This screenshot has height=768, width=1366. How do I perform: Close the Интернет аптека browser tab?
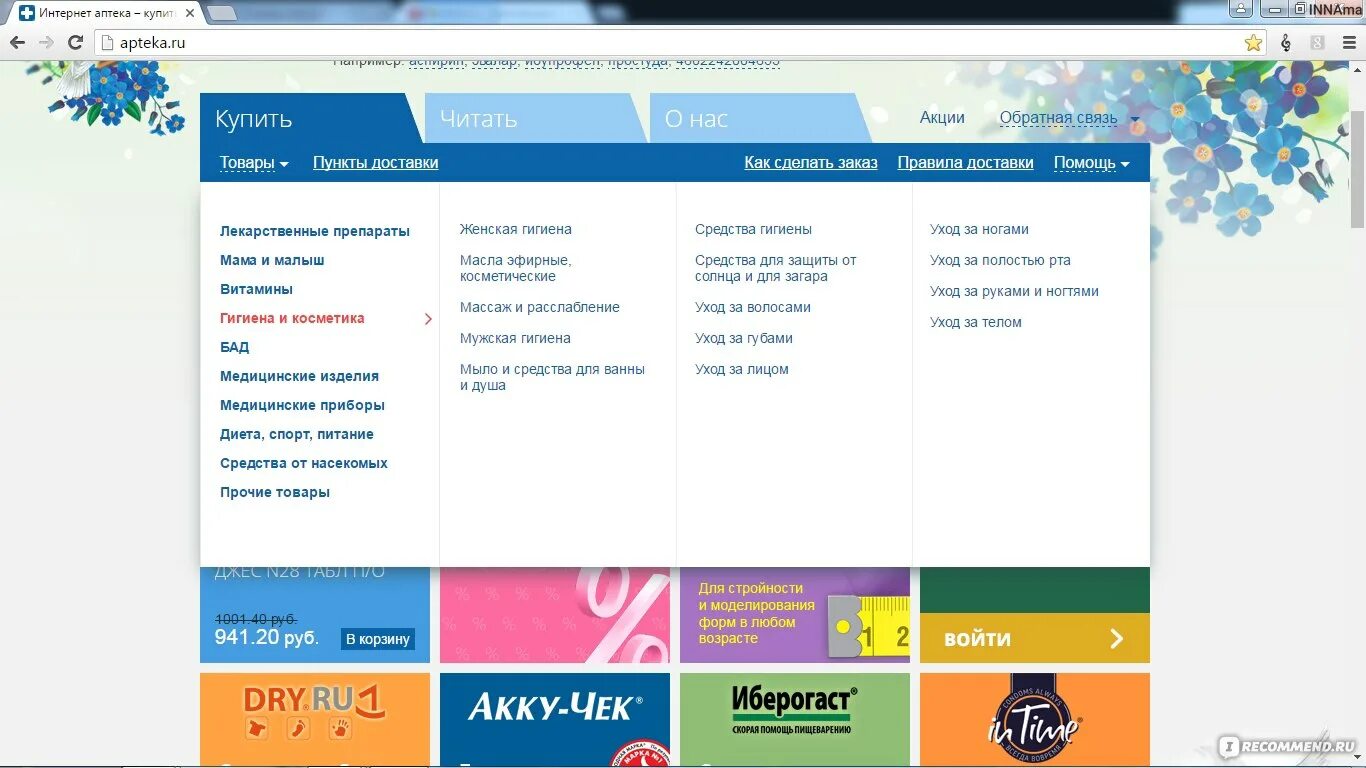click(190, 13)
